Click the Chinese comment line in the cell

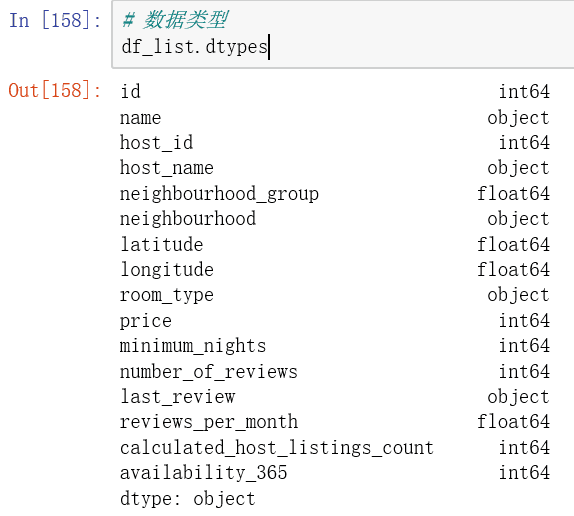pyautogui.click(x=175, y=20)
